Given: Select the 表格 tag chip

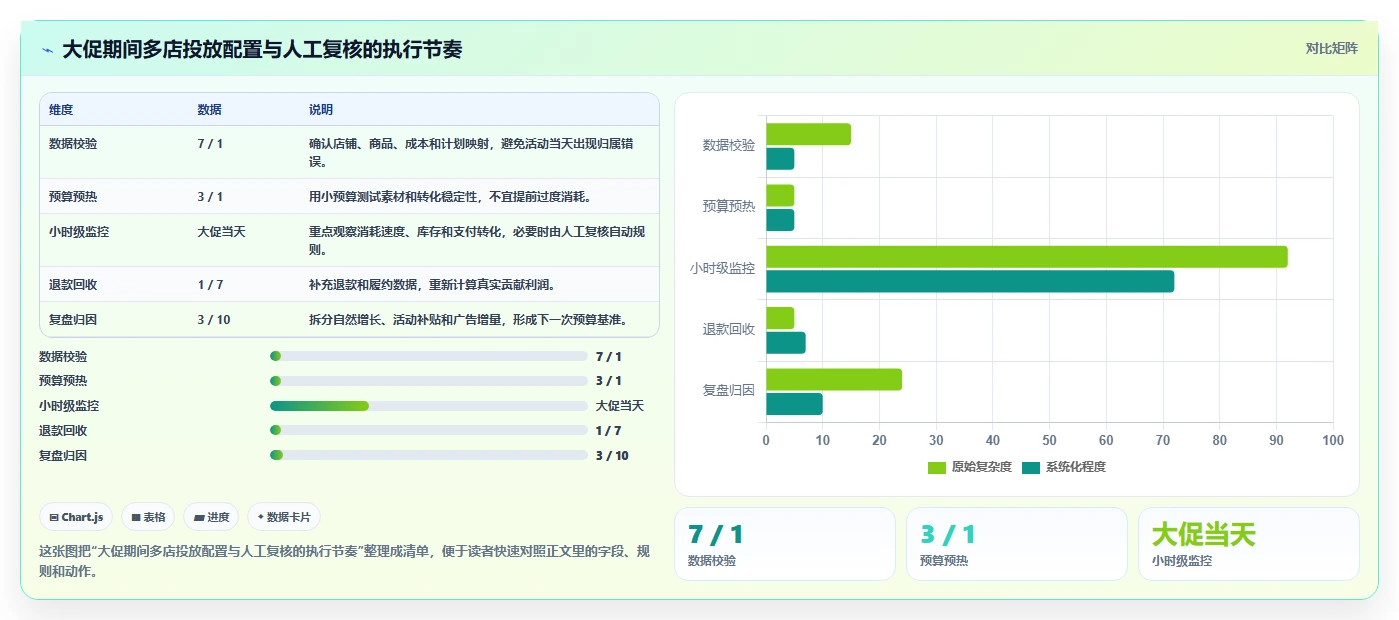Looking at the screenshot, I should [x=148, y=517].
